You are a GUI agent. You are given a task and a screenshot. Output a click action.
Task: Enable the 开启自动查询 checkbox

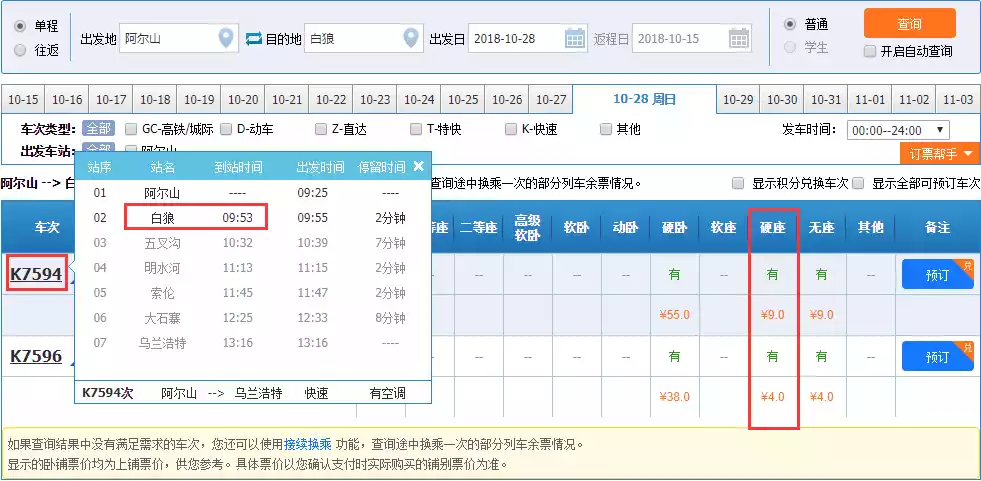coord(870,51)
